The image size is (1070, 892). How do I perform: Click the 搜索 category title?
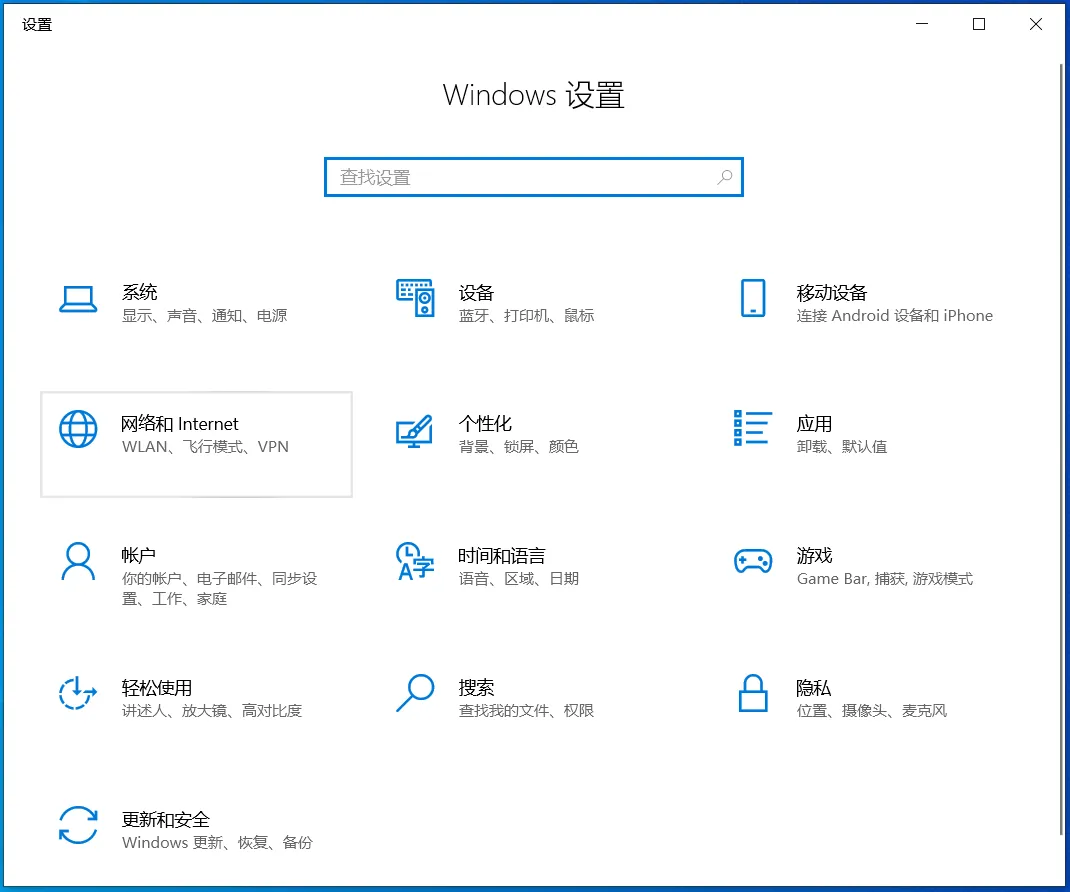click(x=476, y=687)
